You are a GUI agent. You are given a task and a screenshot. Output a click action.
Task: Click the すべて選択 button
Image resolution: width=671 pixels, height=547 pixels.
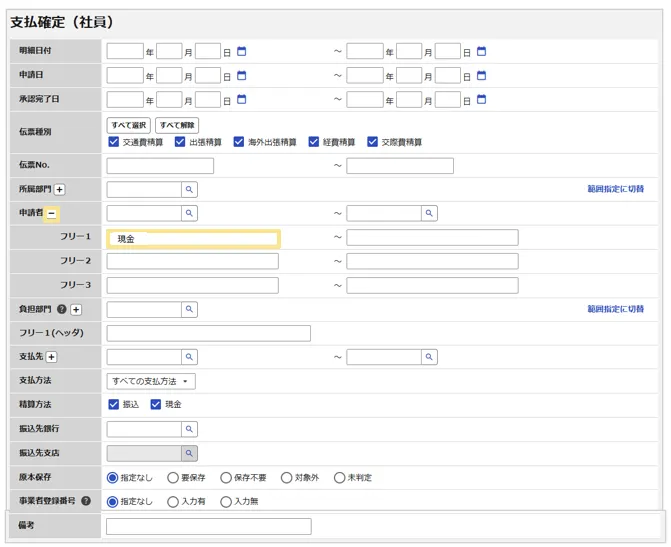pyautogui.click(x=128, y=125)
